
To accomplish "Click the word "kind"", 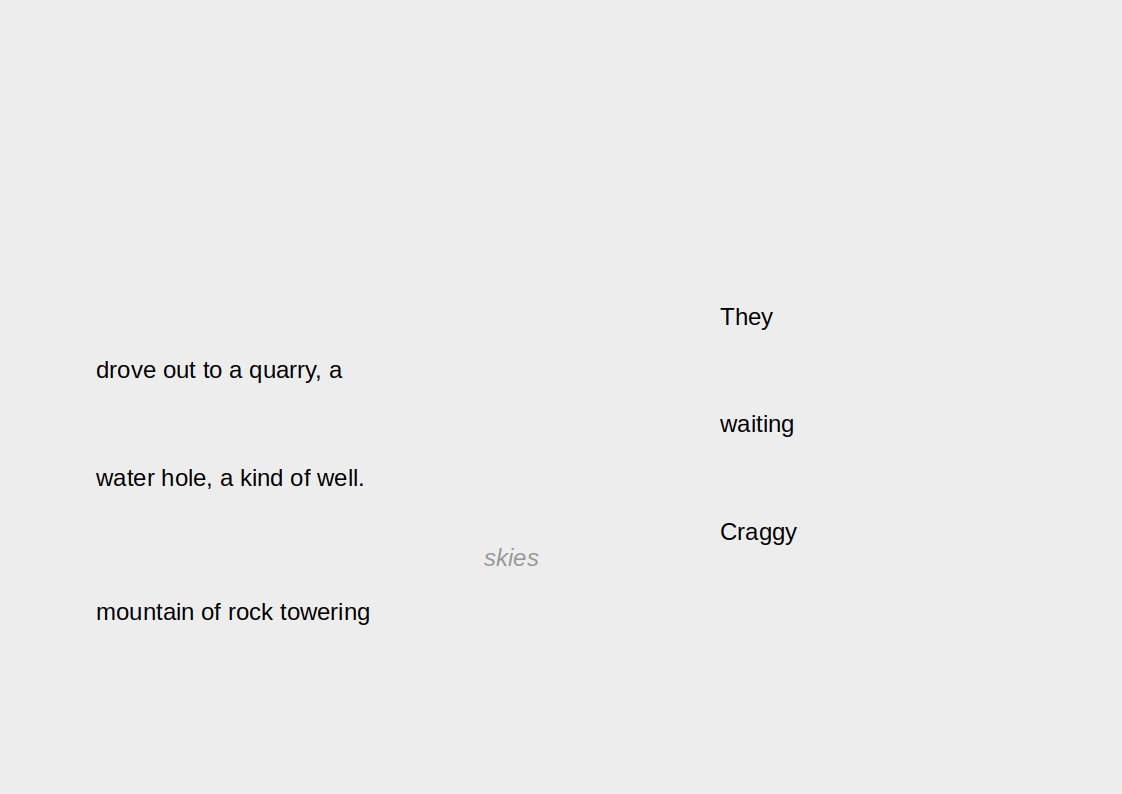I will click(261, 479).
